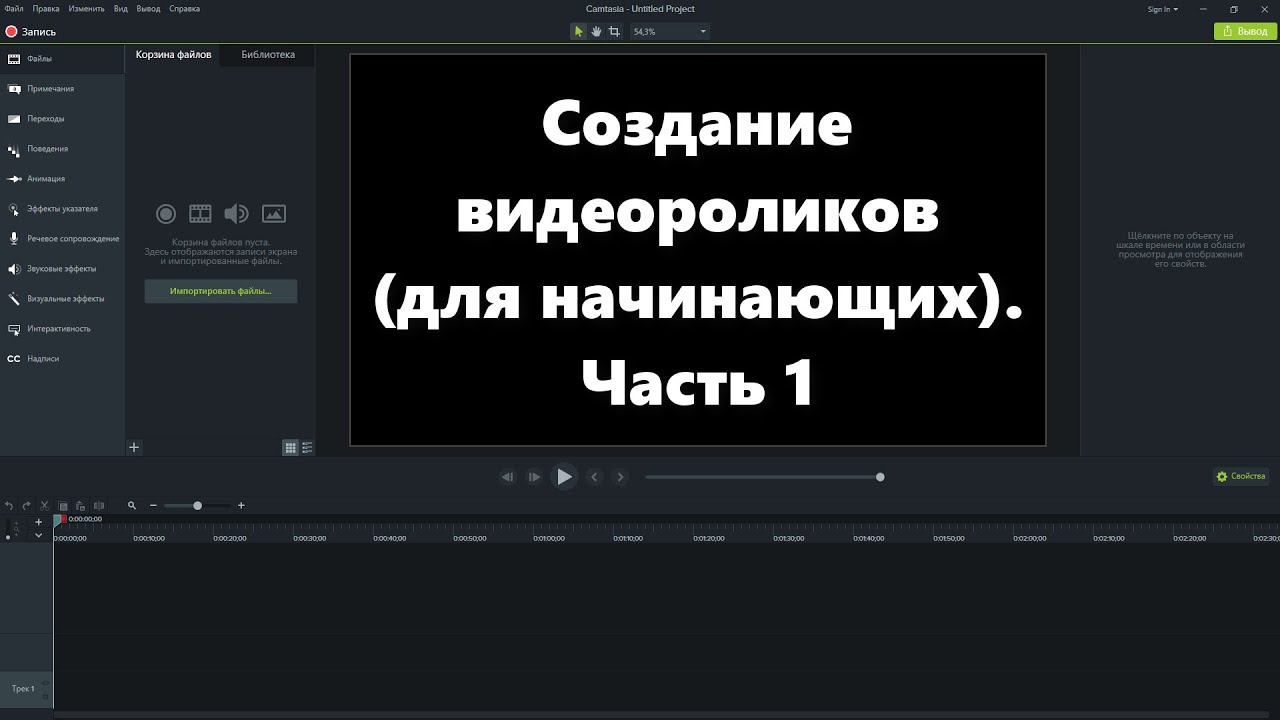The width and height of the screenshot is (1280, 720).
Task: Expand track options chevron below add-track plus
Action: pos(39,535)
